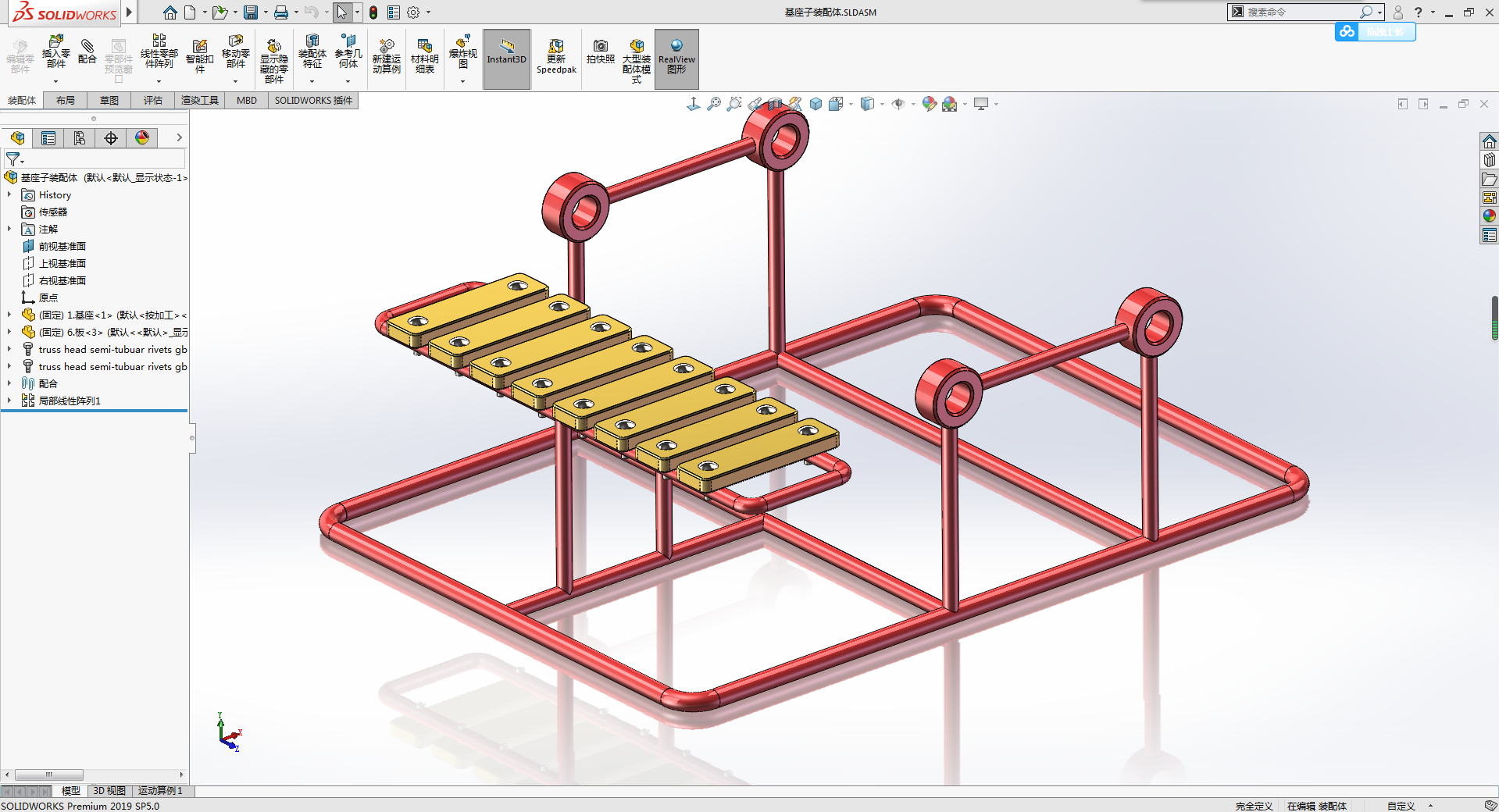Open the Hide/Show Items eye dropdown
The height and width of the screenshot is (812, 1499).
(x=912, y=104)
